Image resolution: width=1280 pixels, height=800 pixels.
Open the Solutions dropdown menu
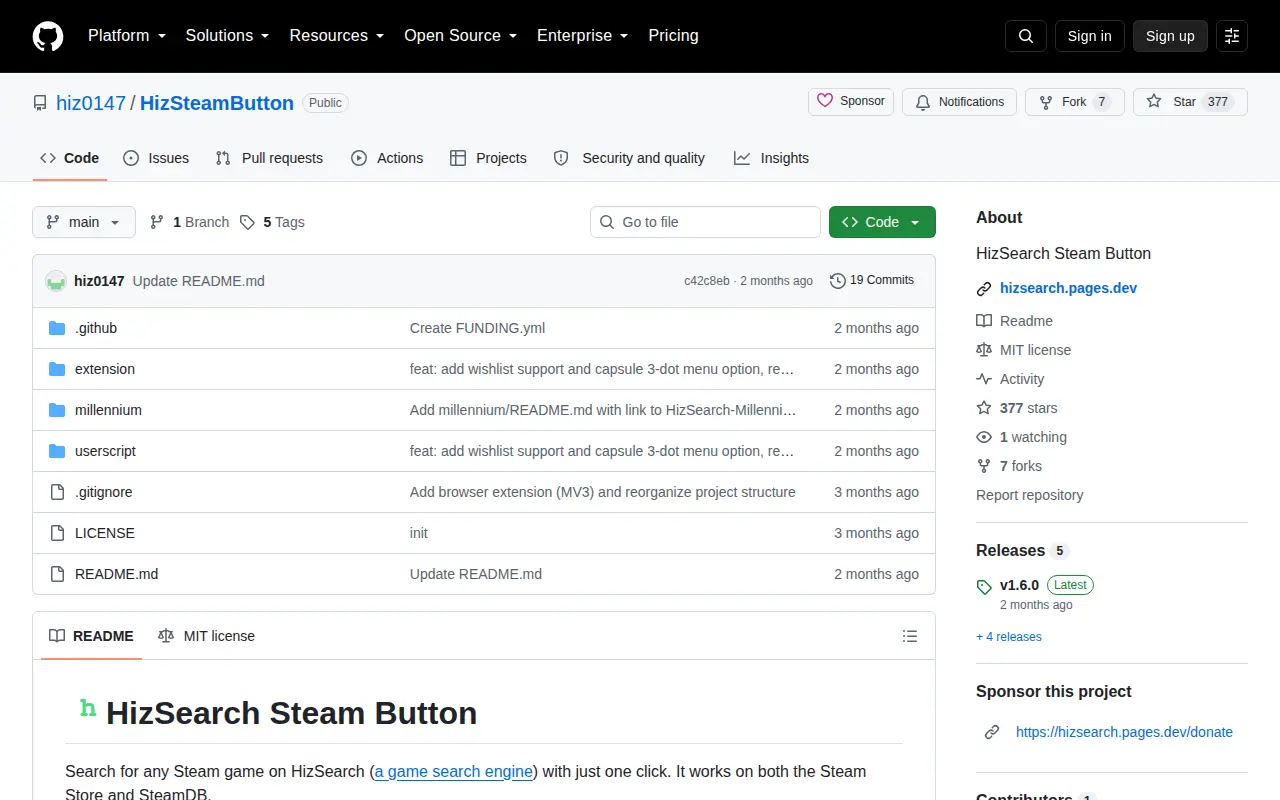click(228, 36)
